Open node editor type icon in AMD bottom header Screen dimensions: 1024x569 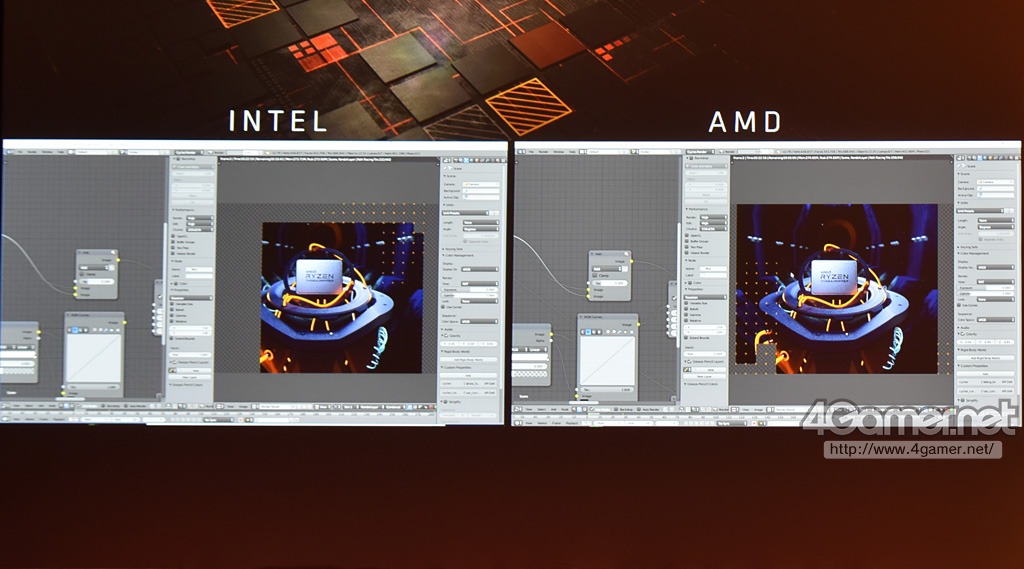point(518,409)
